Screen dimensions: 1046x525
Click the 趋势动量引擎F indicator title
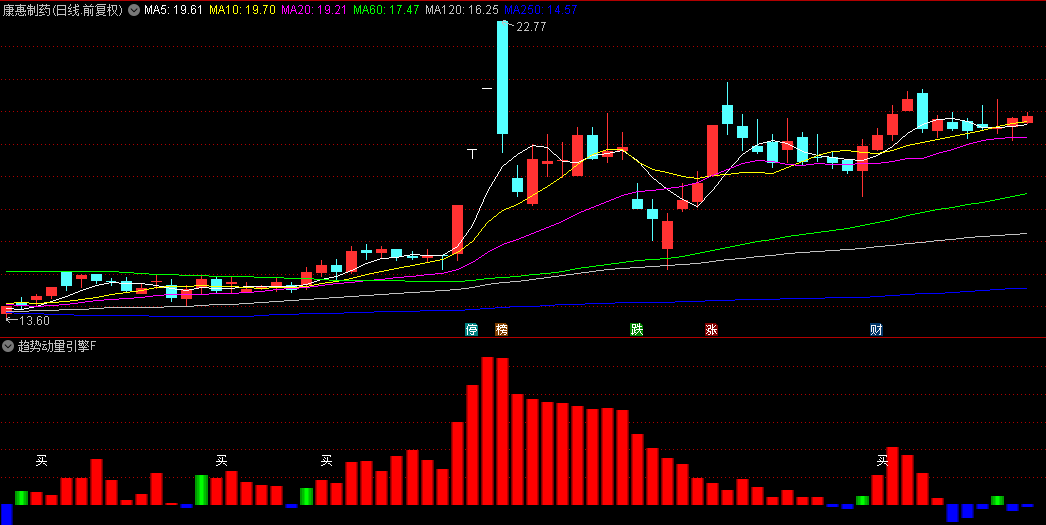tap(57, 346)
